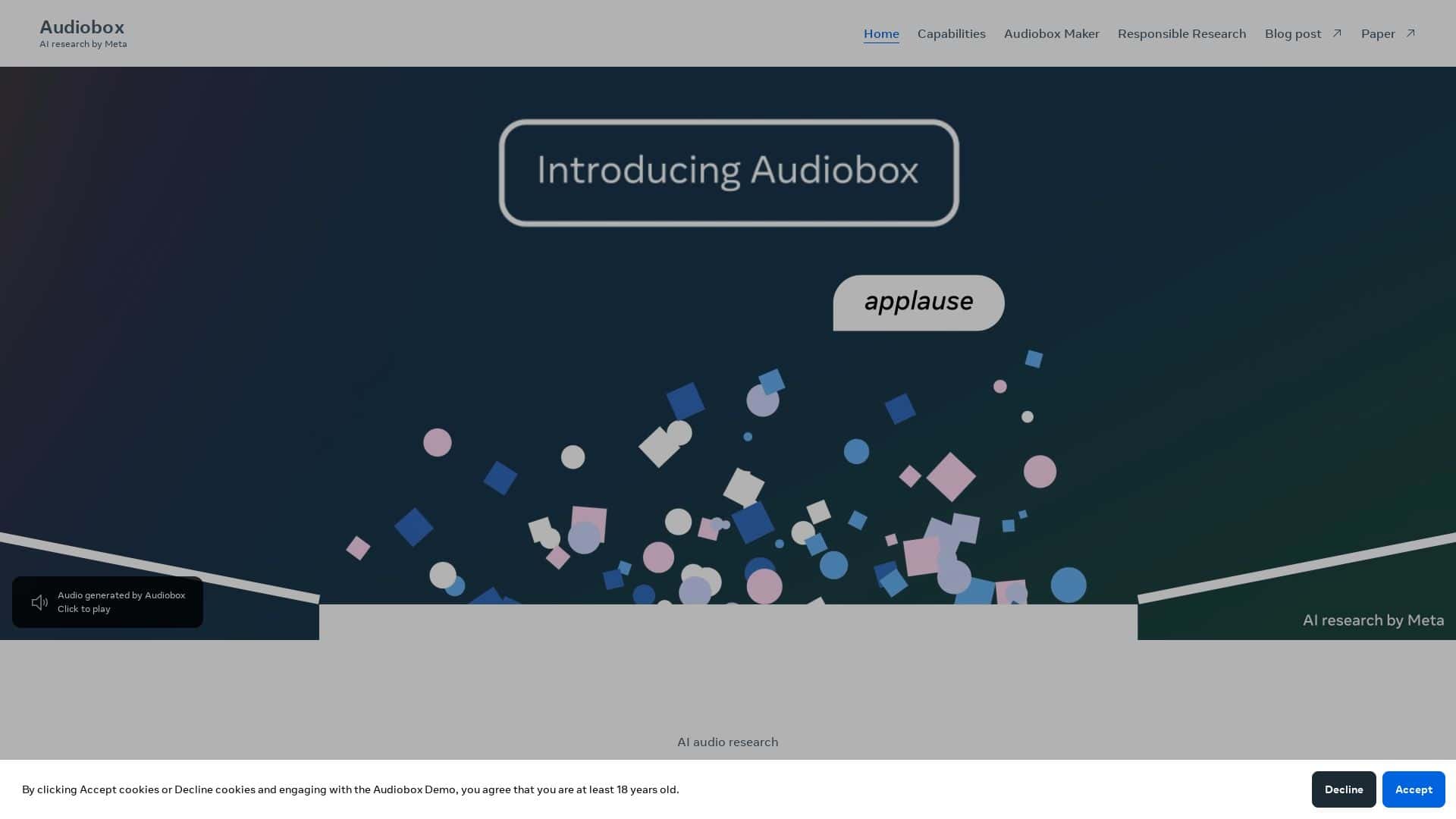1456x819 pixels.
Task: Click the external-link arrow next to Blog post
Action: click(x=1337, y=33)
